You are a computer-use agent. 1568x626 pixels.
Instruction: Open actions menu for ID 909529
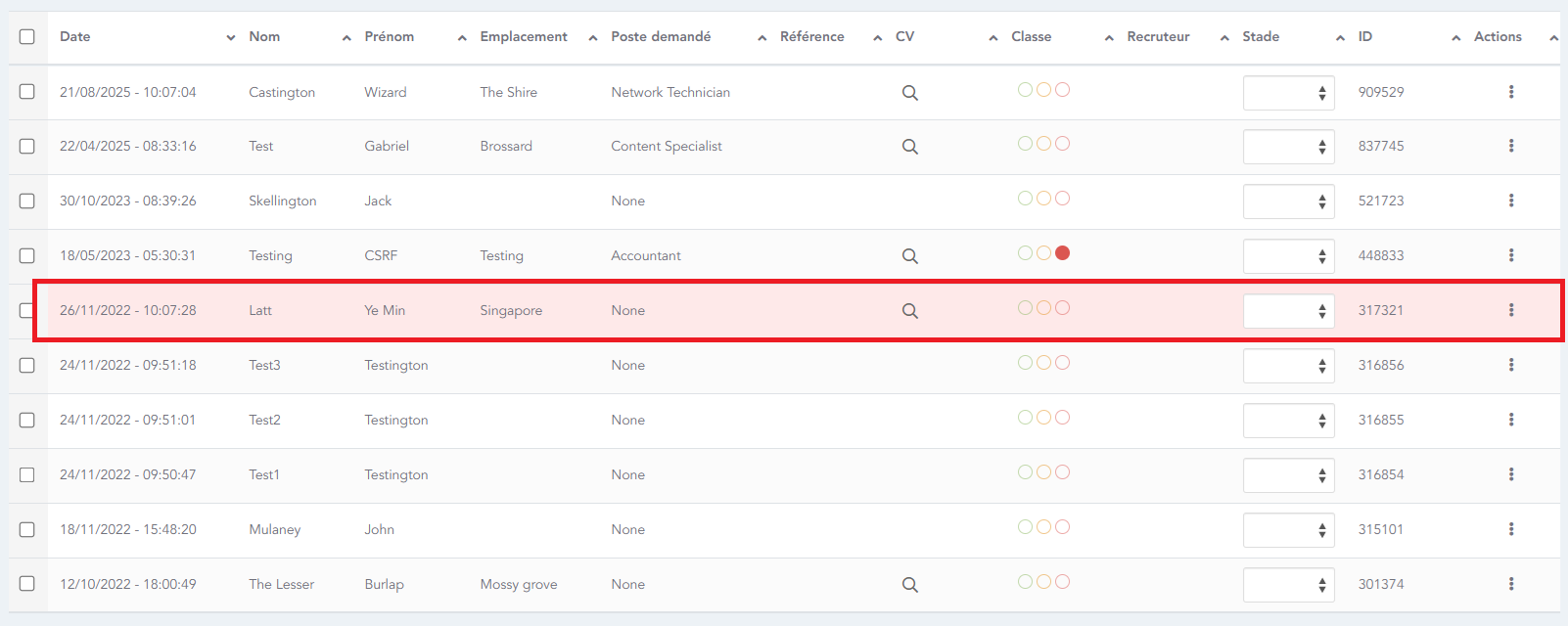[1510, 92]
